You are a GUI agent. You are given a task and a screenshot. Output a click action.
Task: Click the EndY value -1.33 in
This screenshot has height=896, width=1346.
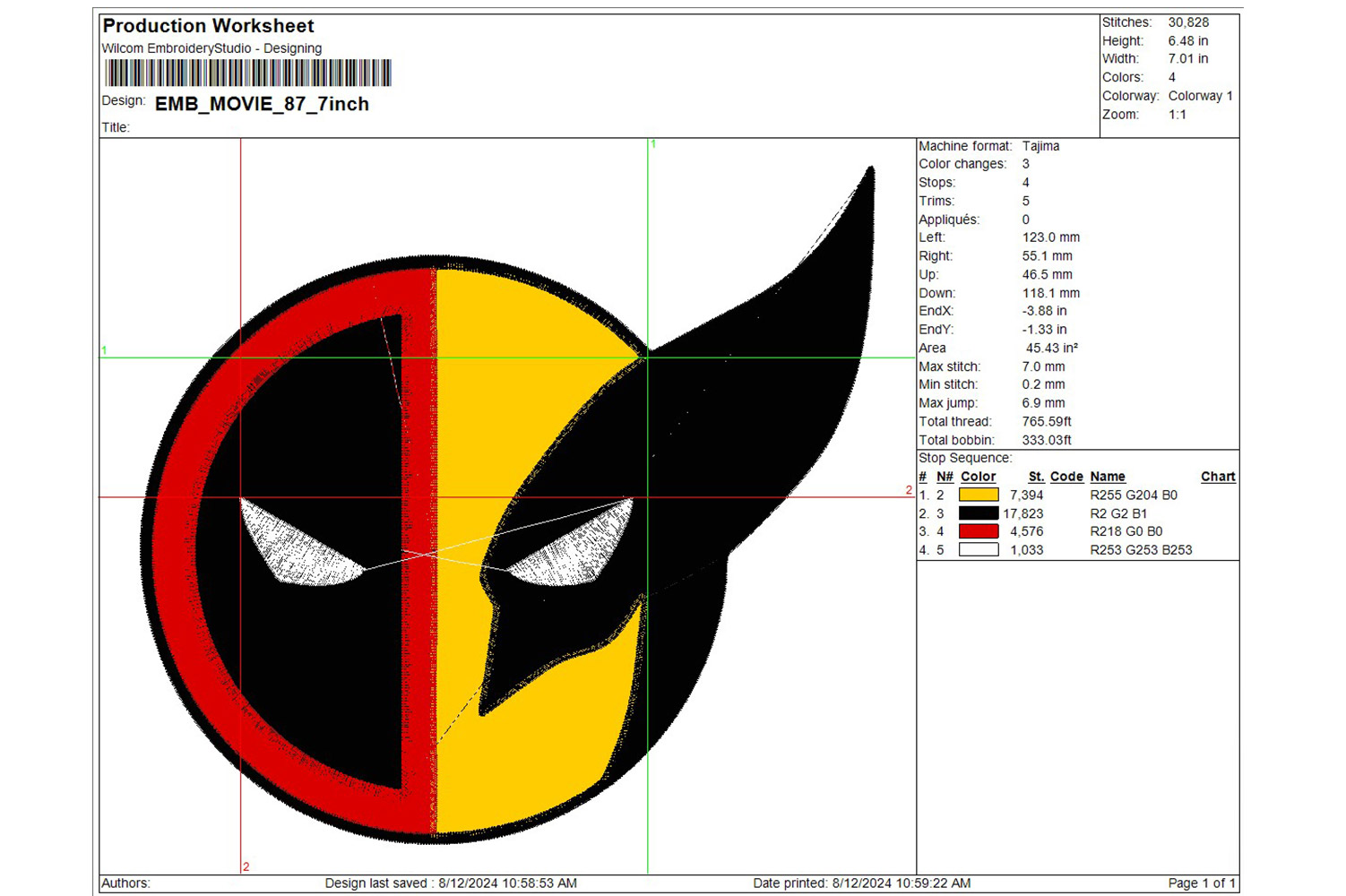(1045, 330)
